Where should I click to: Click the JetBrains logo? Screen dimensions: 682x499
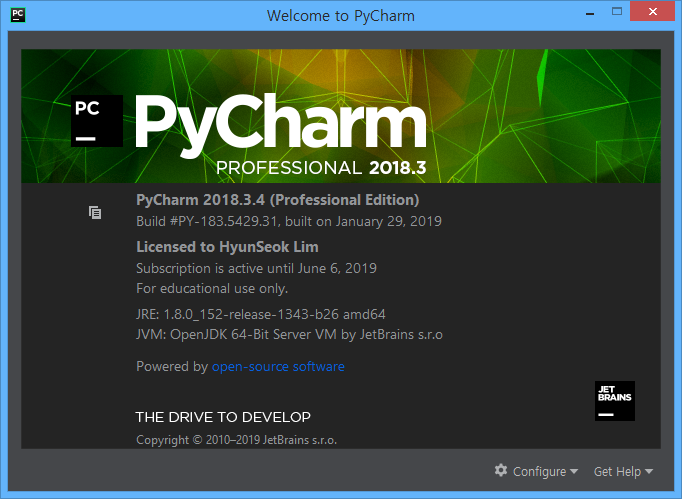[x=615, y=401]
